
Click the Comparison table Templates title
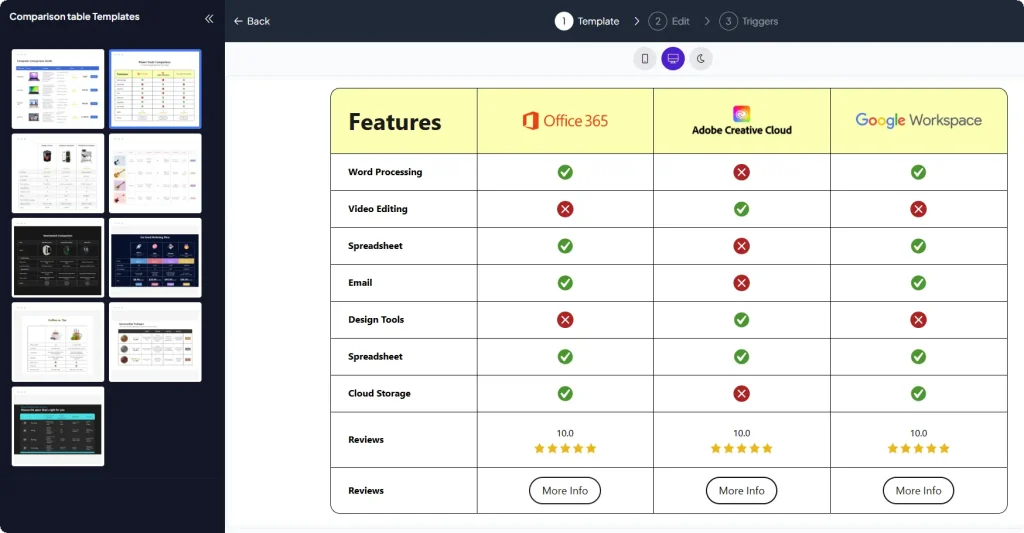74,16
